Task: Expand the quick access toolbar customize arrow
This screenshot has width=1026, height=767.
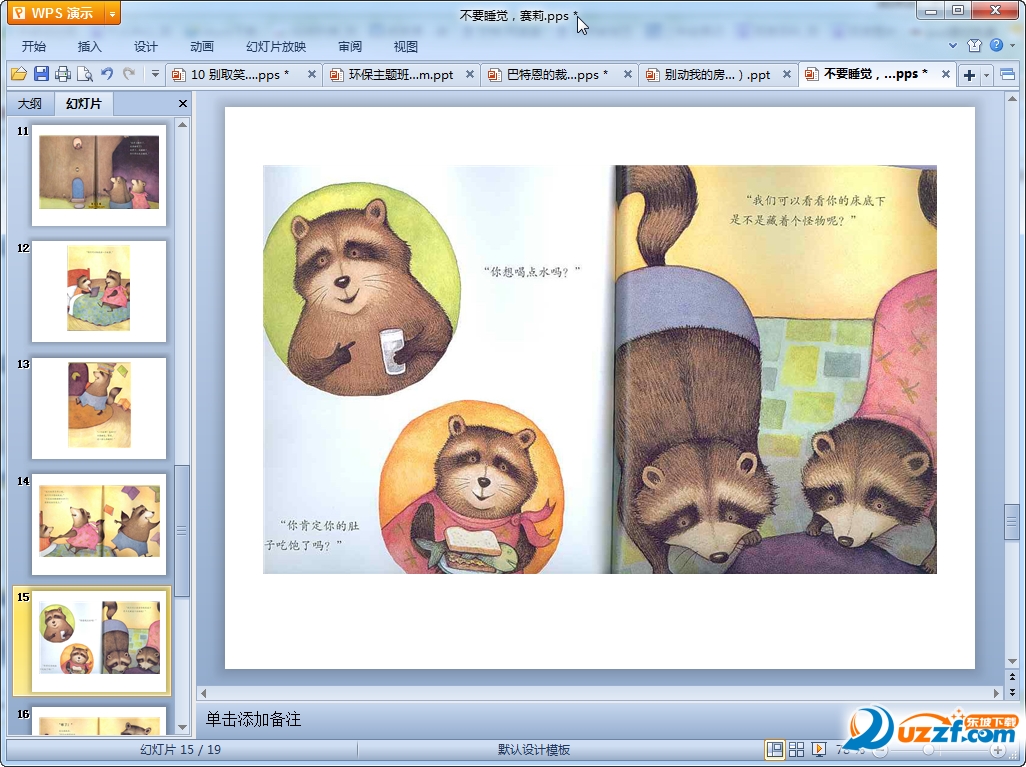Action: (155, 74)
